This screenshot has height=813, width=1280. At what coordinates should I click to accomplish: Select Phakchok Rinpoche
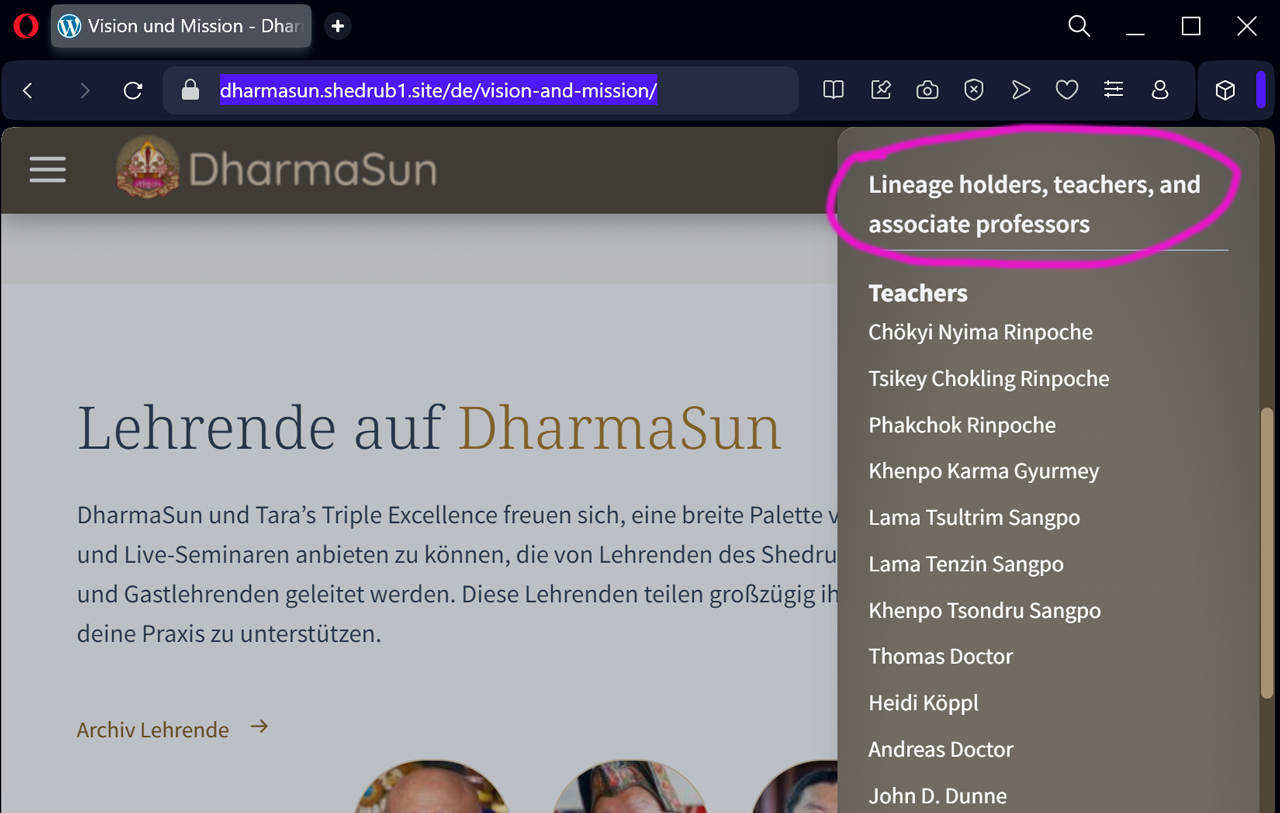(962, 425)
